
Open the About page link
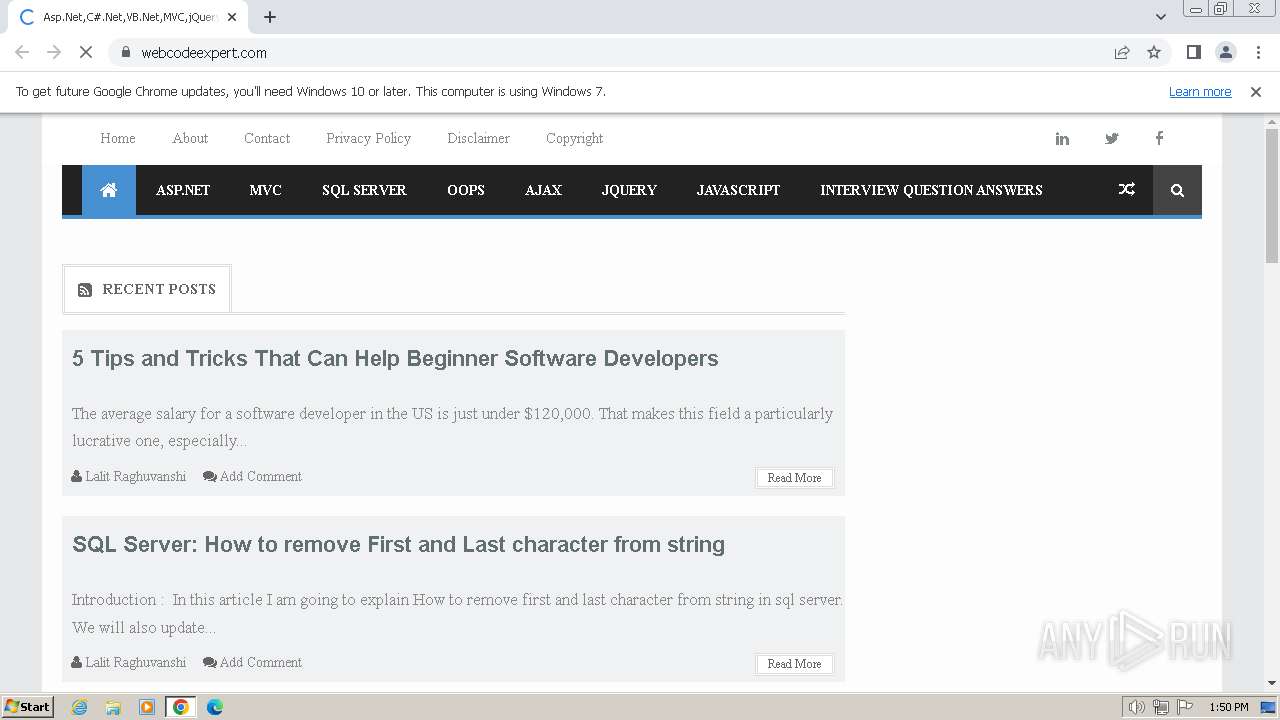click(x=190, y=139)
